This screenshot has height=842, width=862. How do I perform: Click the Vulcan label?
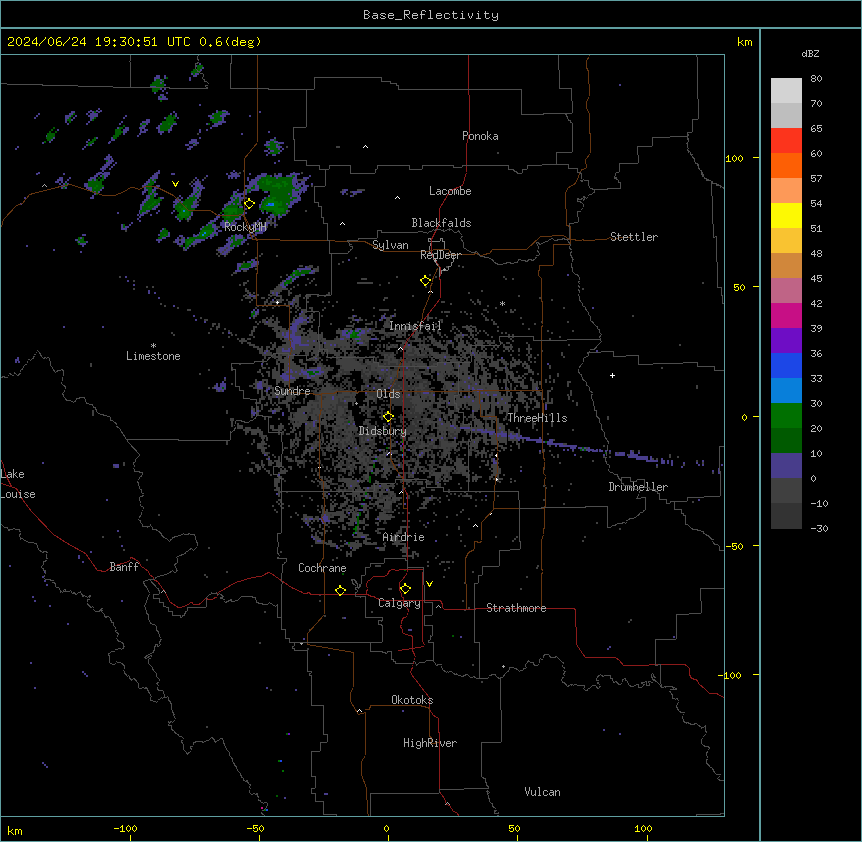coord(543,792)
